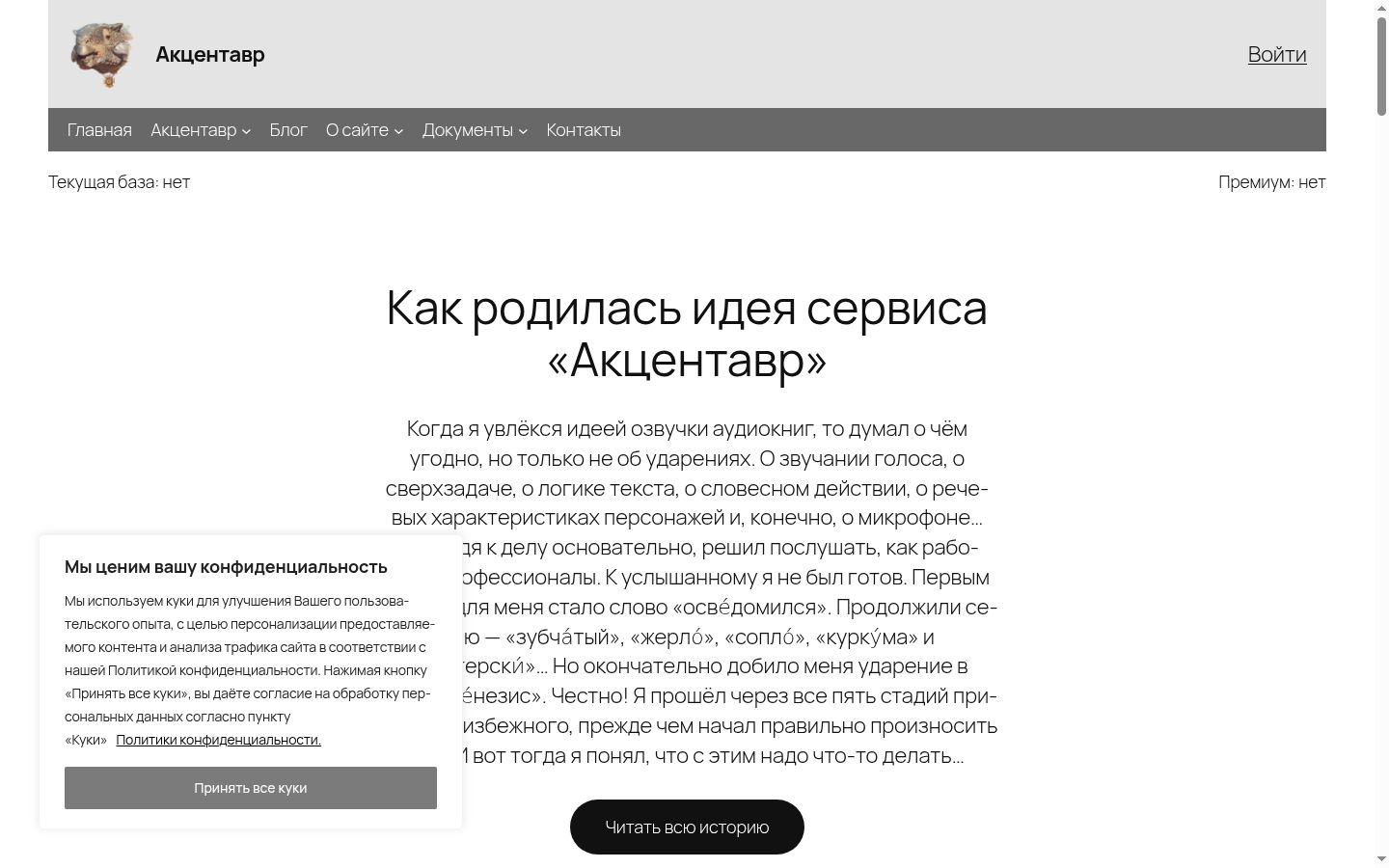This screenshot has width=1389, height=868.
Task: Open the Акцентавр navigation menu item
Action: click(193, 130)
